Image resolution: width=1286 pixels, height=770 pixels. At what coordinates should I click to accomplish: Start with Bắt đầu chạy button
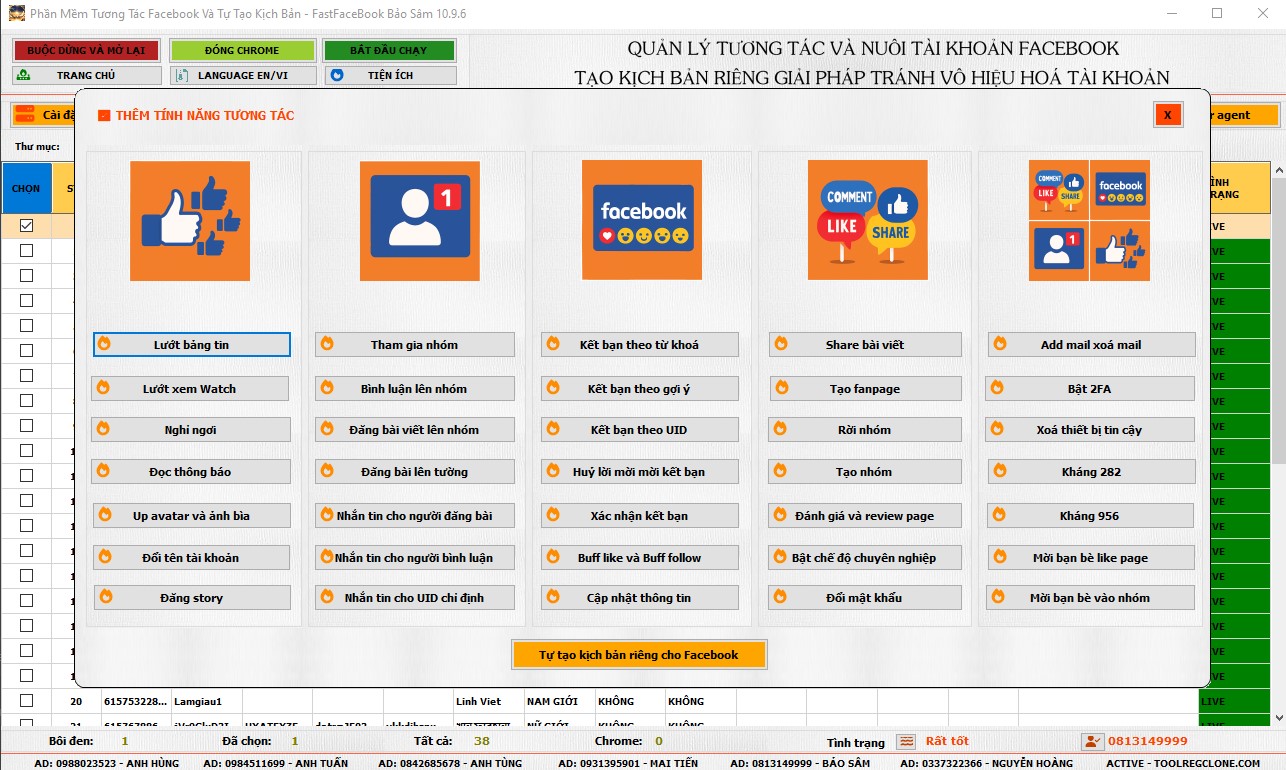389,50
